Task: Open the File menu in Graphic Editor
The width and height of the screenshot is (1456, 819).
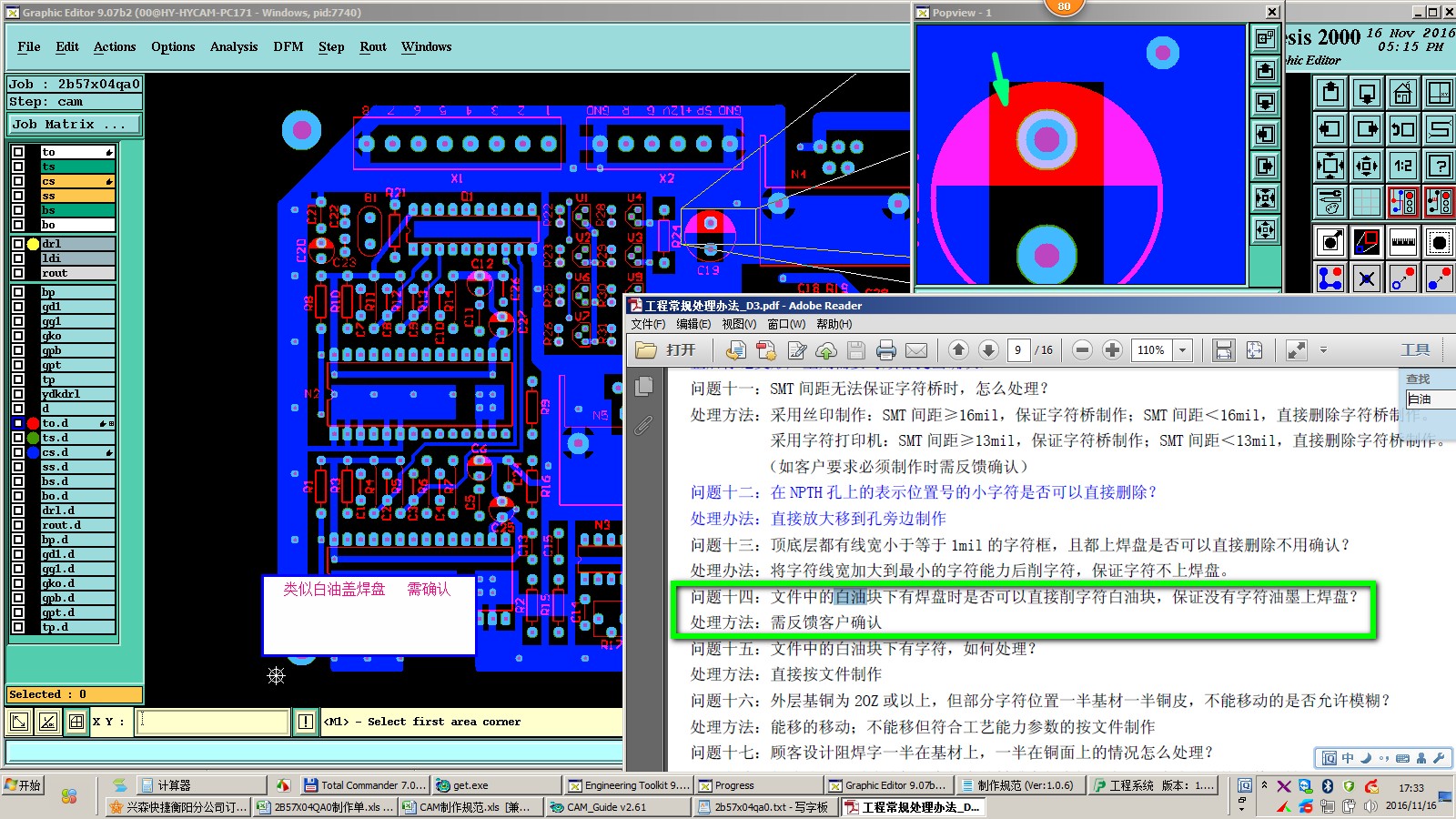Action: (x=29, y=46)
